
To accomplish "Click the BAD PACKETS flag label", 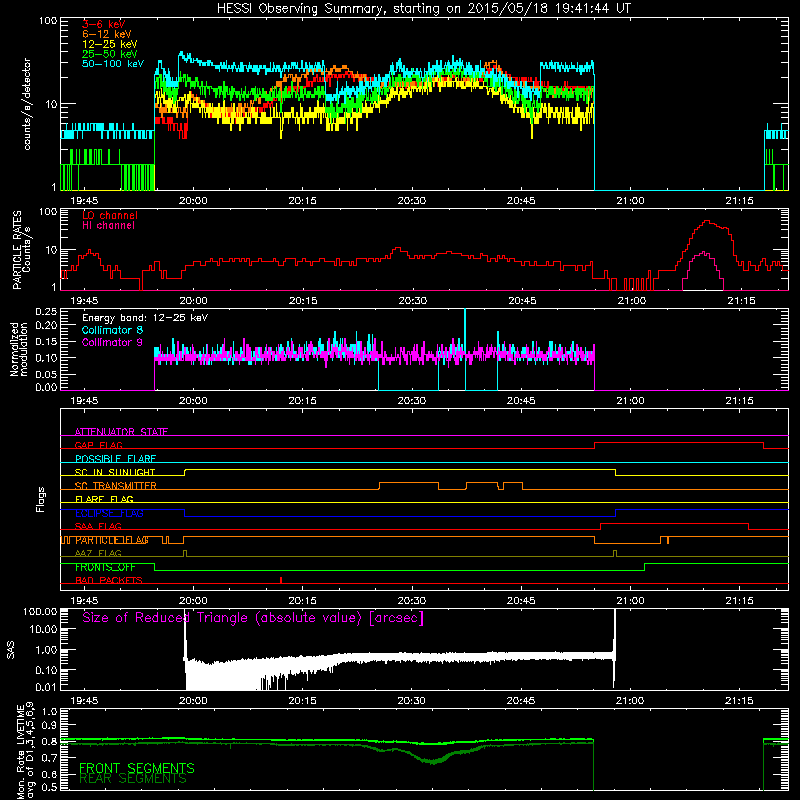I will pos(109,580).
